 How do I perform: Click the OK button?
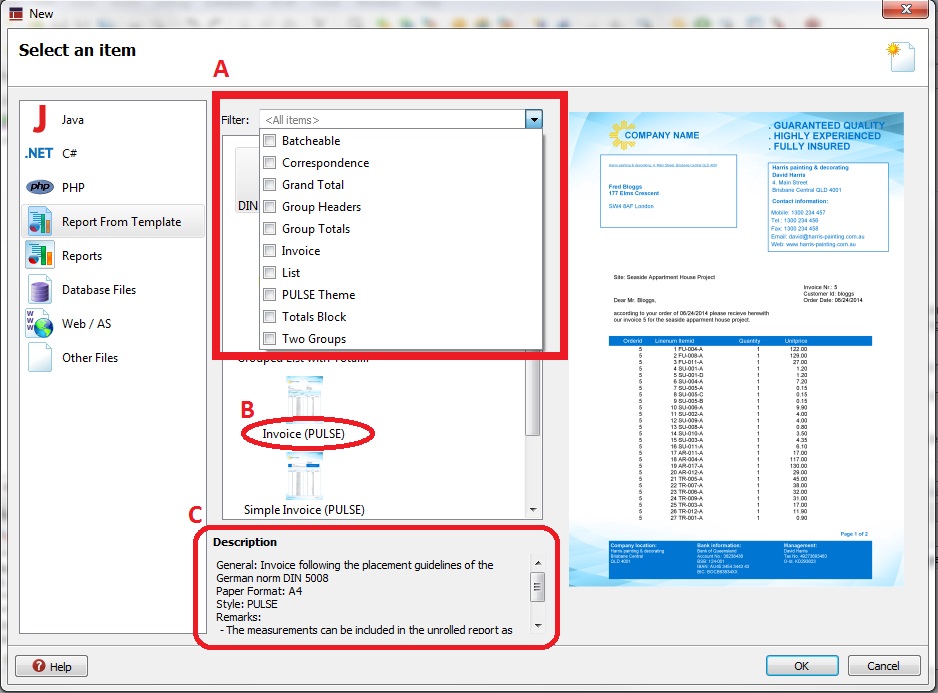coord(802,665)
